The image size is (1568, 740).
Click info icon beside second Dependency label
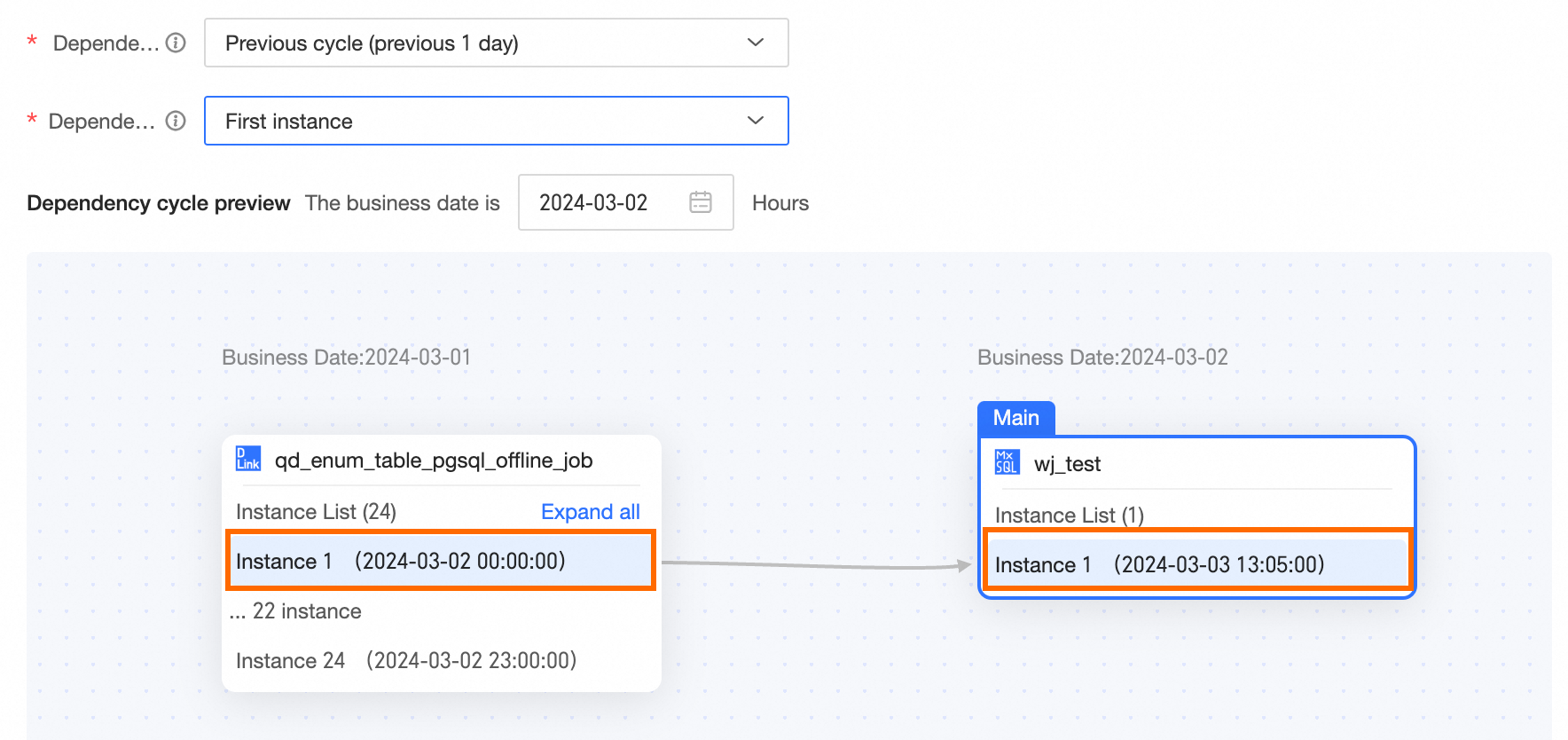click(x=176, y=121)
